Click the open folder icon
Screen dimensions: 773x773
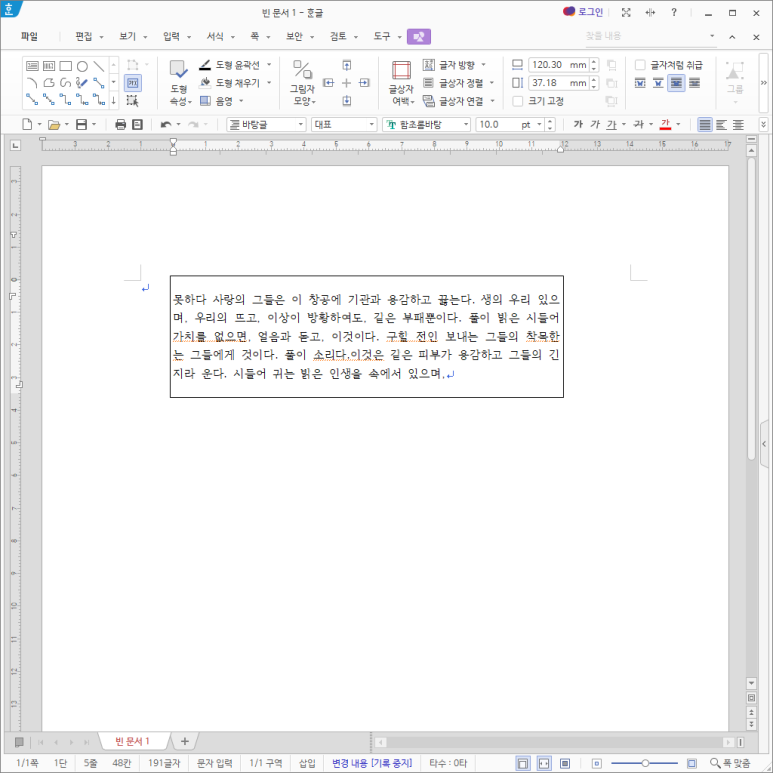(54, 125)
